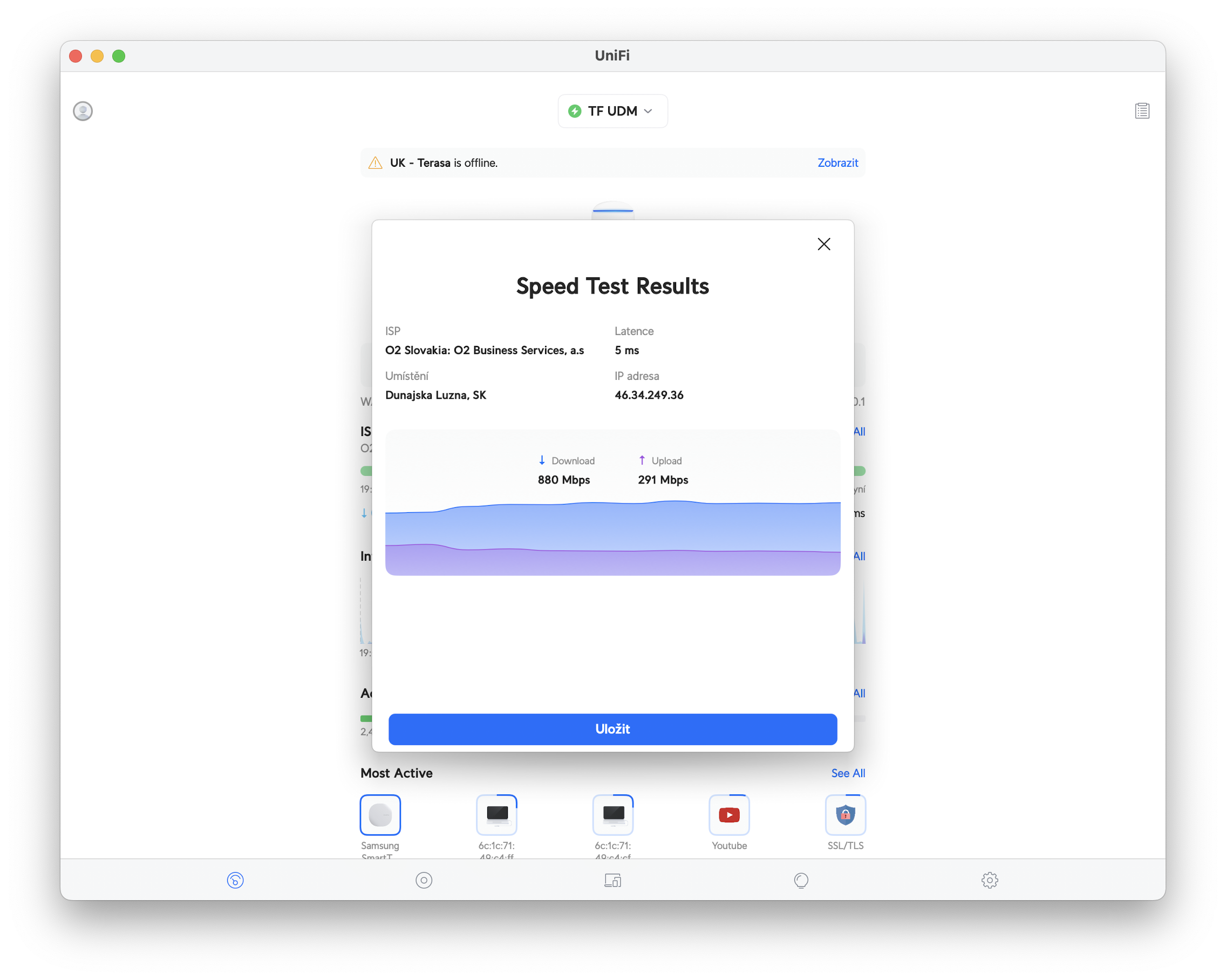The height and width of the screenshot is (980, 1226).
Task: Open the UniFi devices tab in bottom bar
Action: click(424, 880)
